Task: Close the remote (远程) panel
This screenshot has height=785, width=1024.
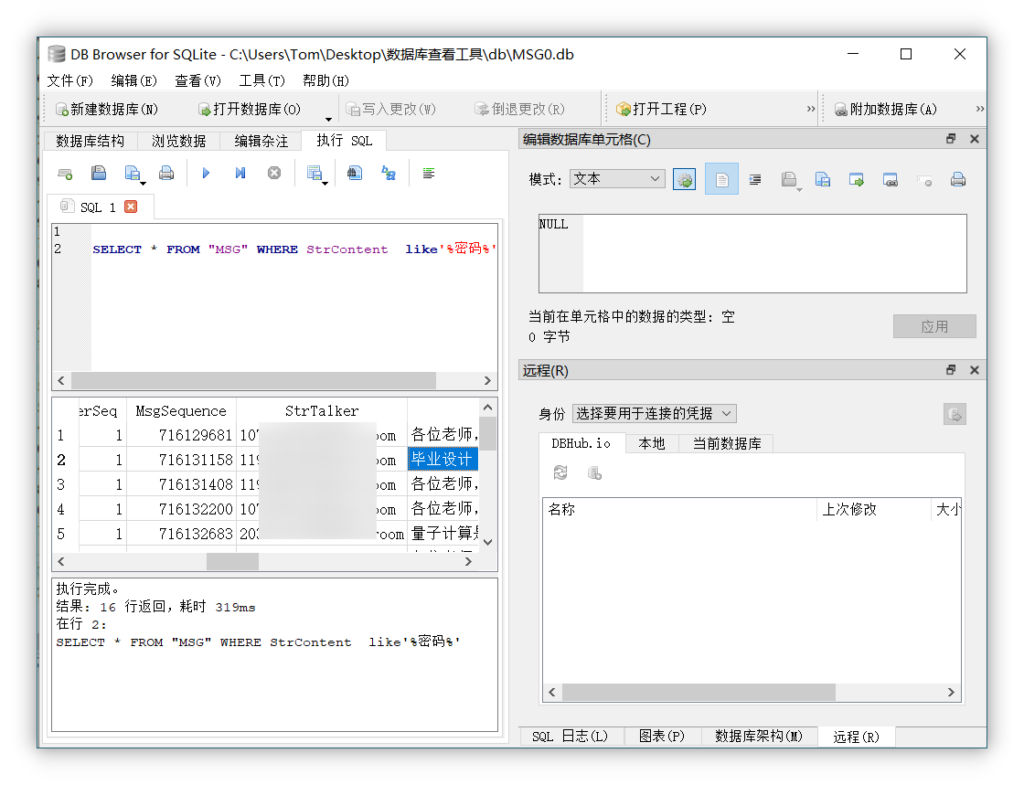Action: pos(974,370)
